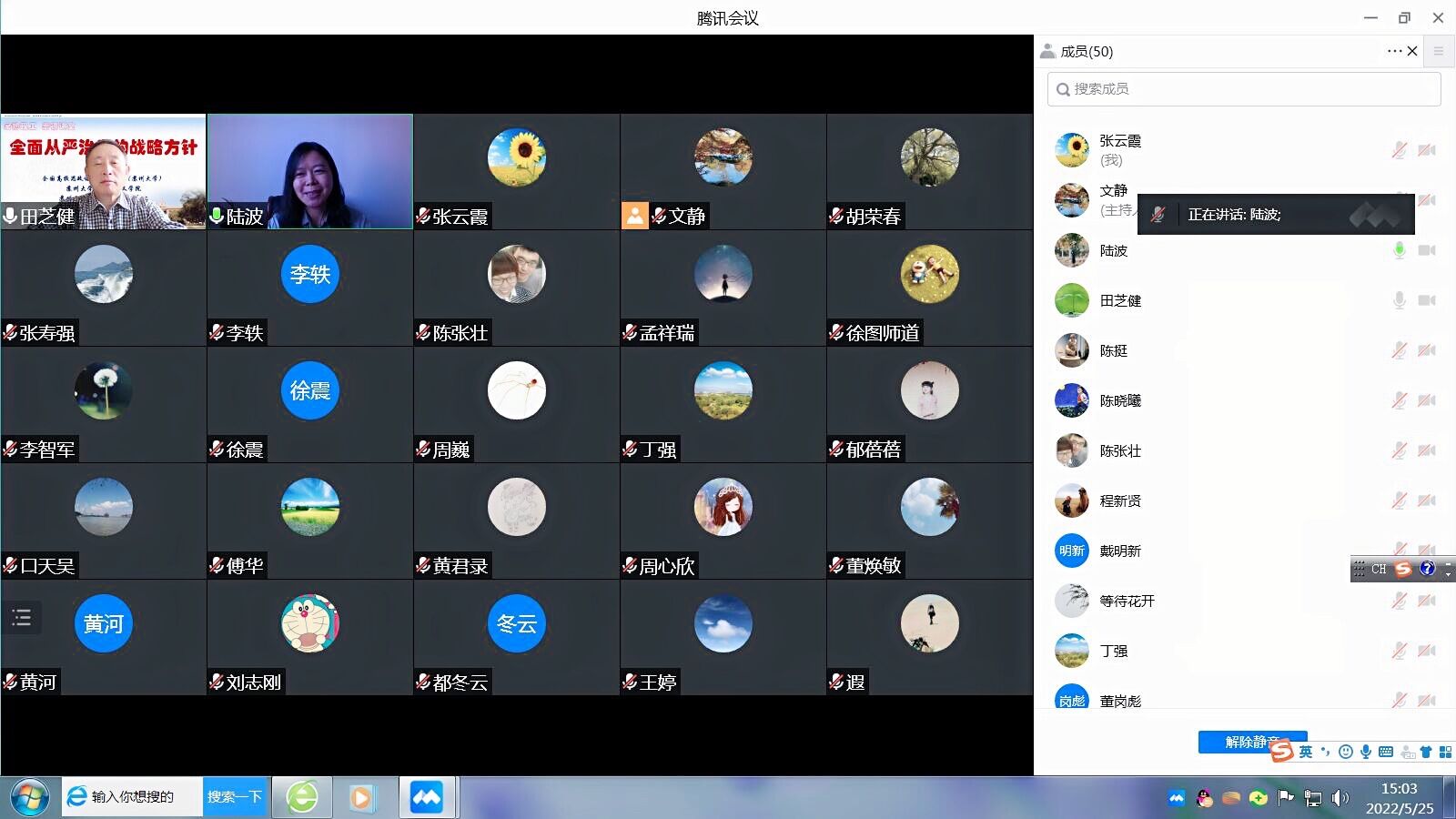Click the muted mic icon on 胡荣春's tile
1456x819 pixels.
(836, 217)
